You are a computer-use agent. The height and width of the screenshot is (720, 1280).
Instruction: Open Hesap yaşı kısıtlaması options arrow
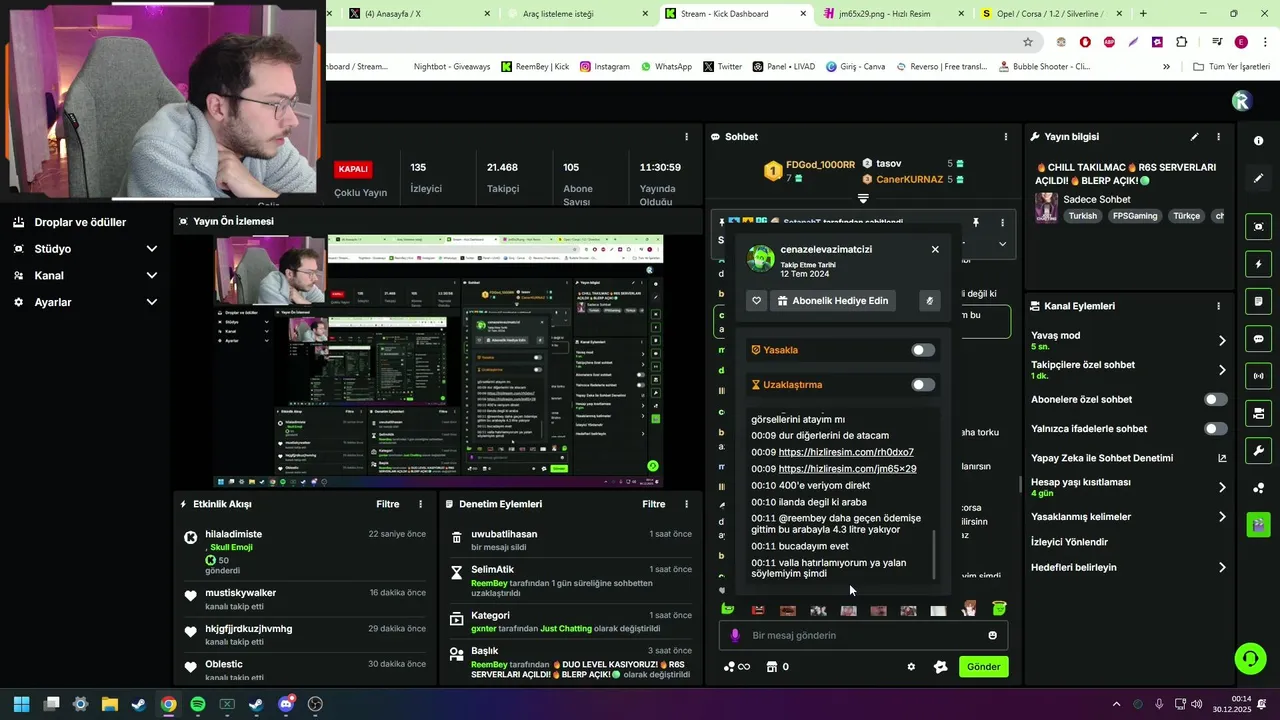point(1222,488)
